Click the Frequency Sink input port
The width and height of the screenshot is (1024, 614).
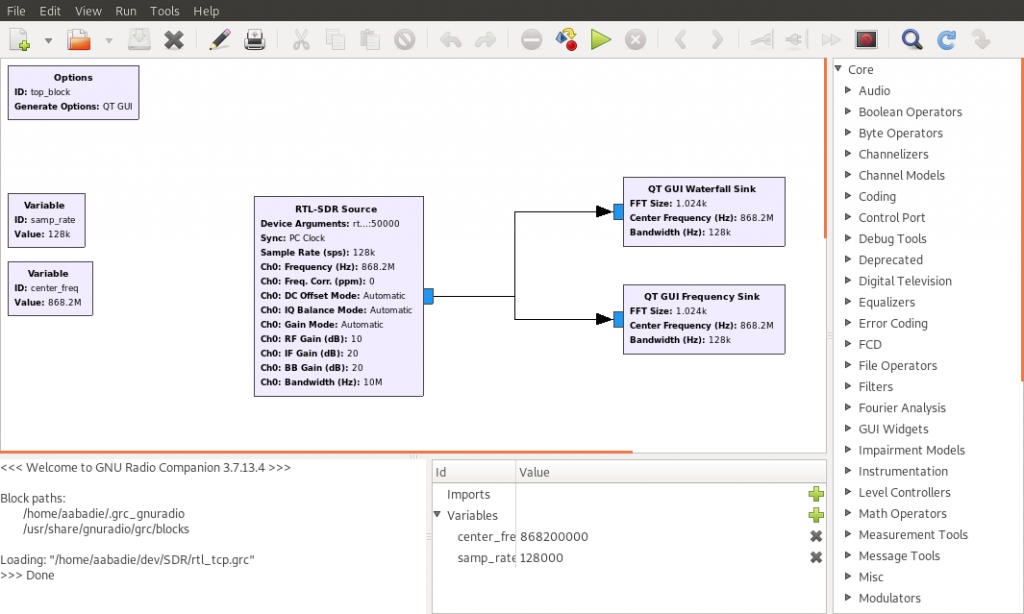pos(618,319)
